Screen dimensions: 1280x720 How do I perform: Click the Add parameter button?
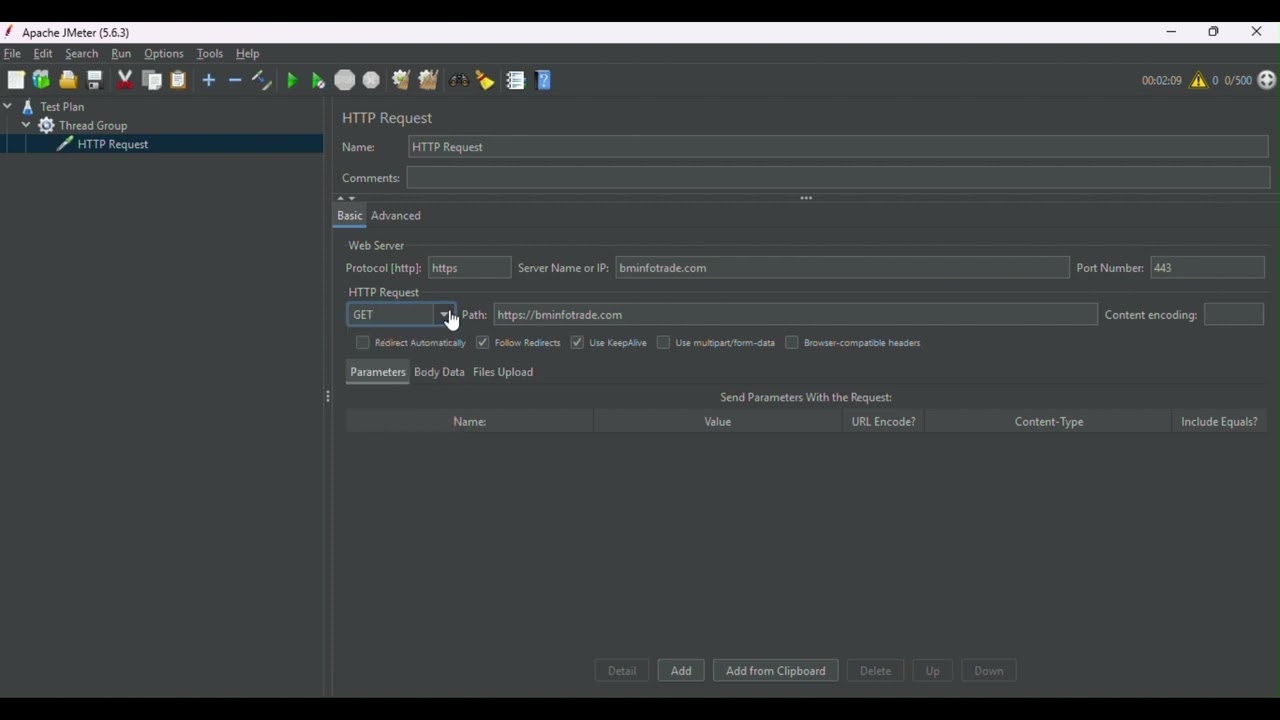pyautogui.click(x=681, y=671)
